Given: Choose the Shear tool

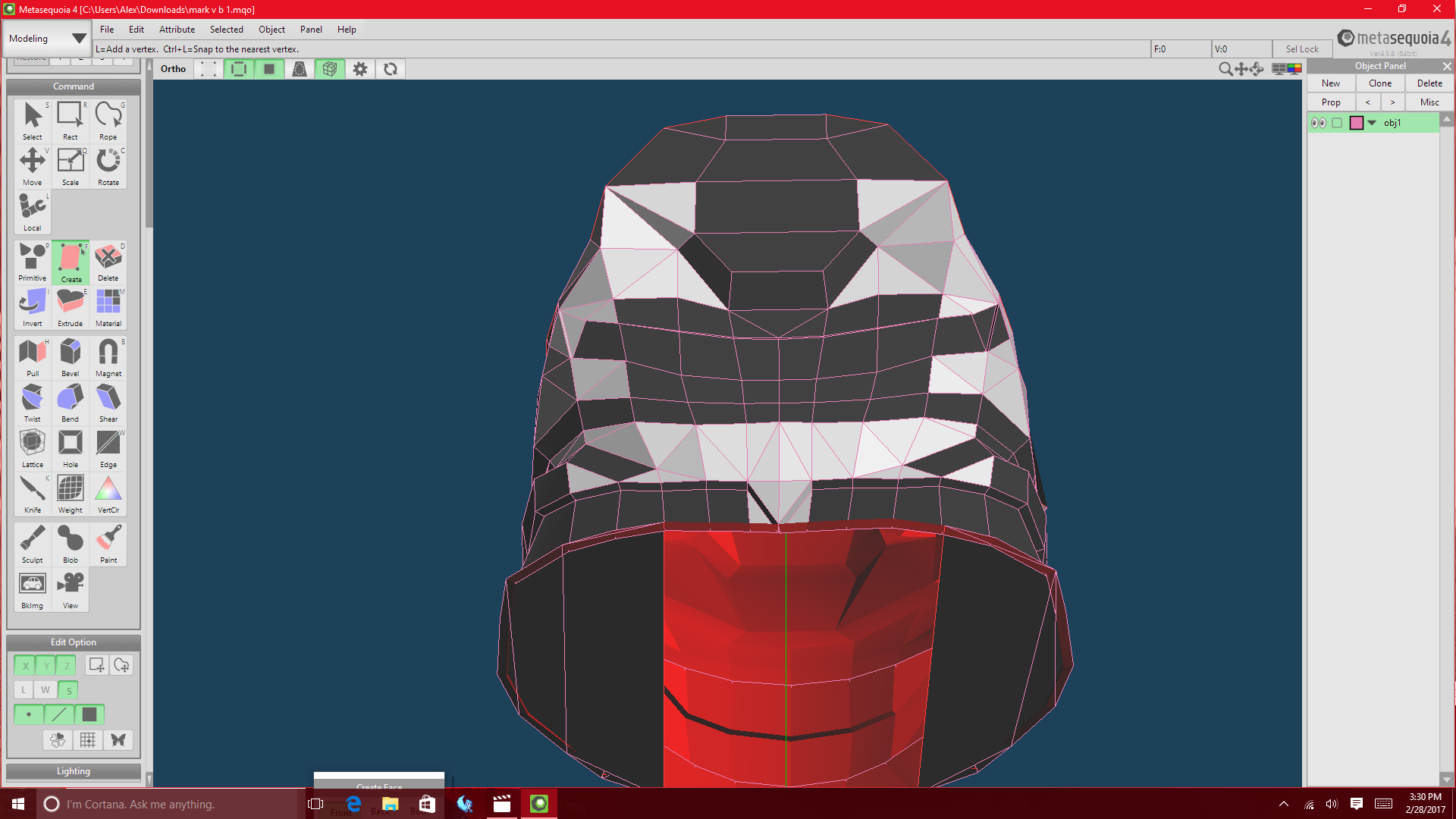Looking at the screenshot, I should 108,403.
